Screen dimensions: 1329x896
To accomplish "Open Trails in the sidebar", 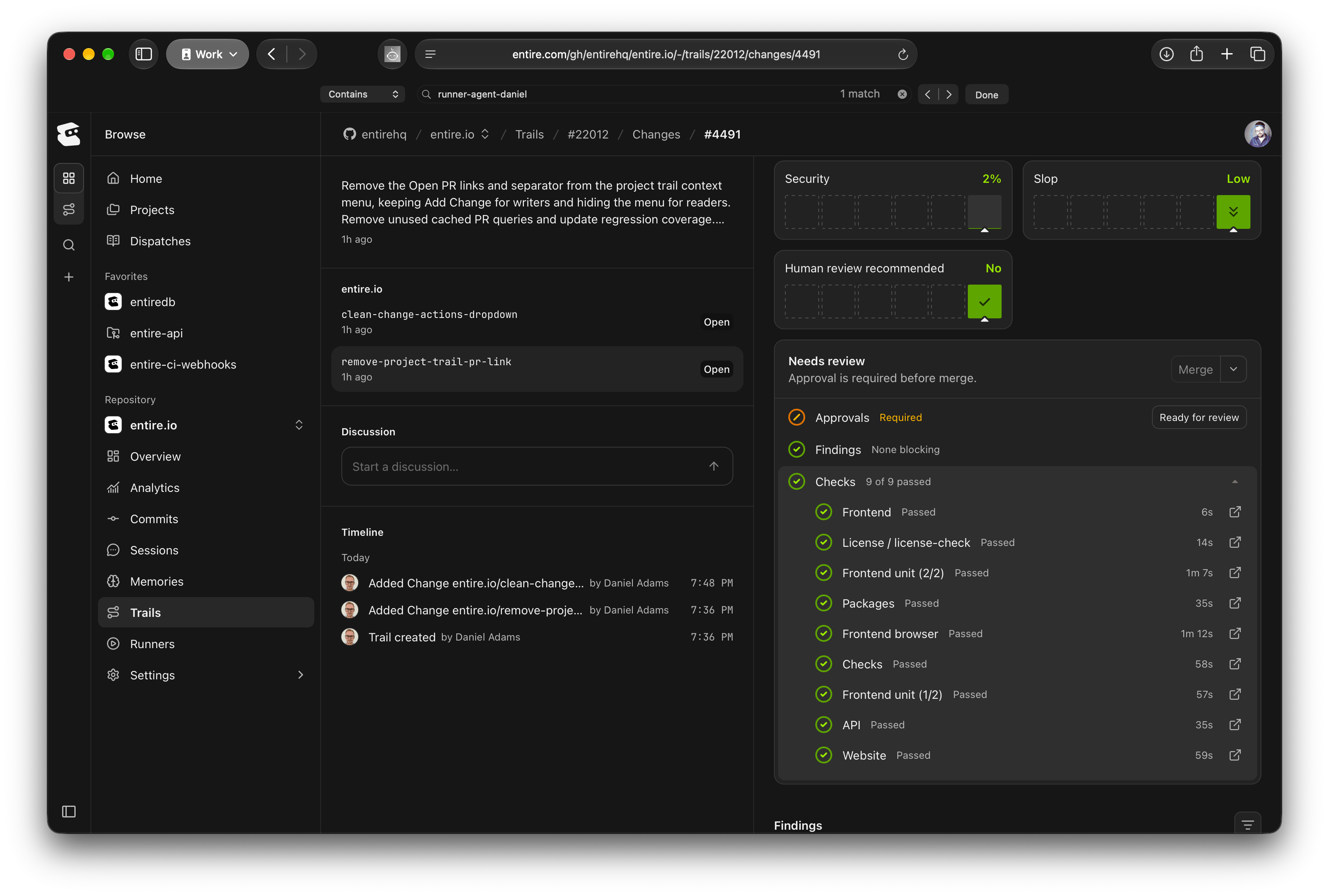I will coord(206,613).
